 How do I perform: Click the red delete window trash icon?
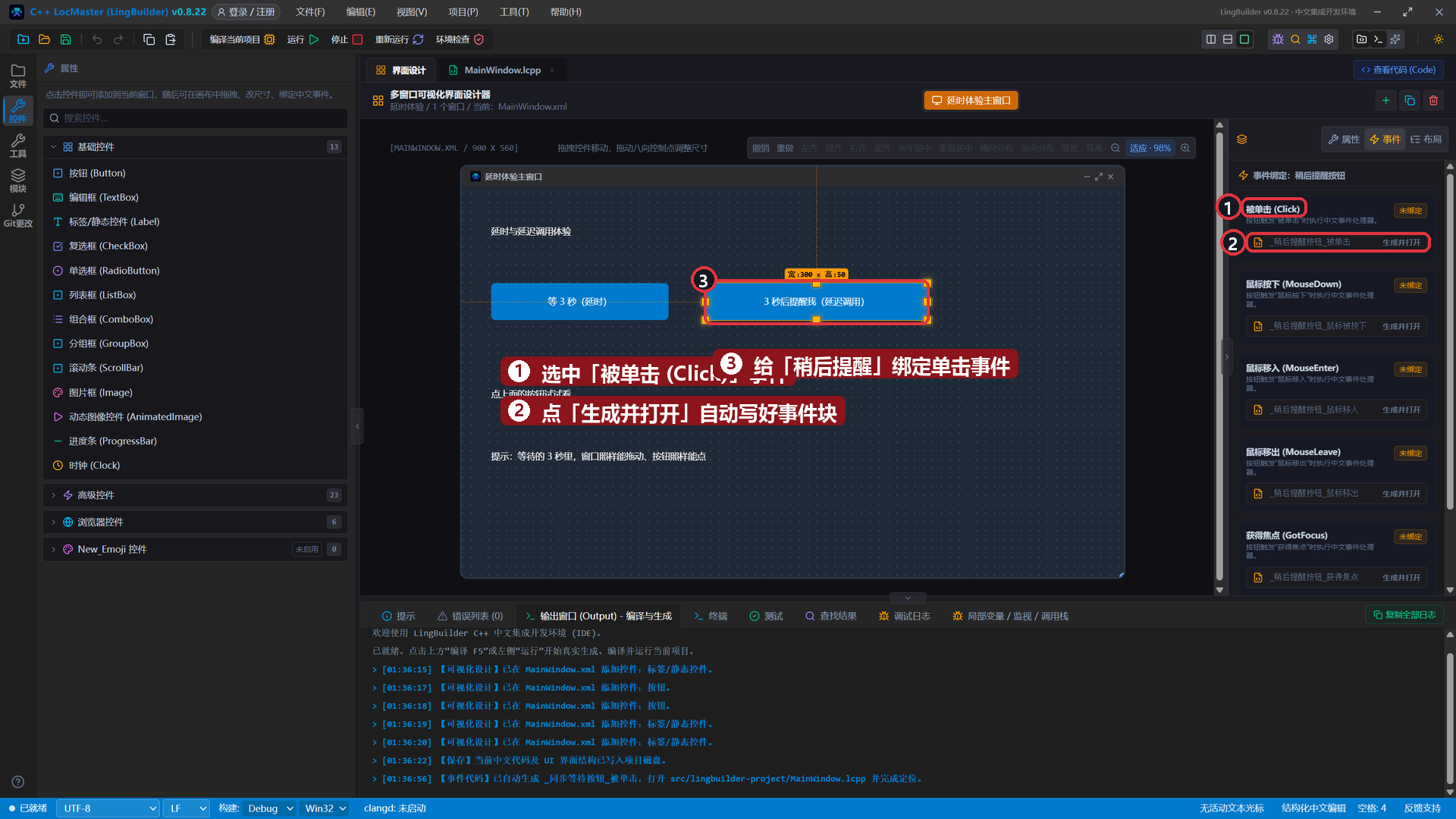coord(1433,100)
